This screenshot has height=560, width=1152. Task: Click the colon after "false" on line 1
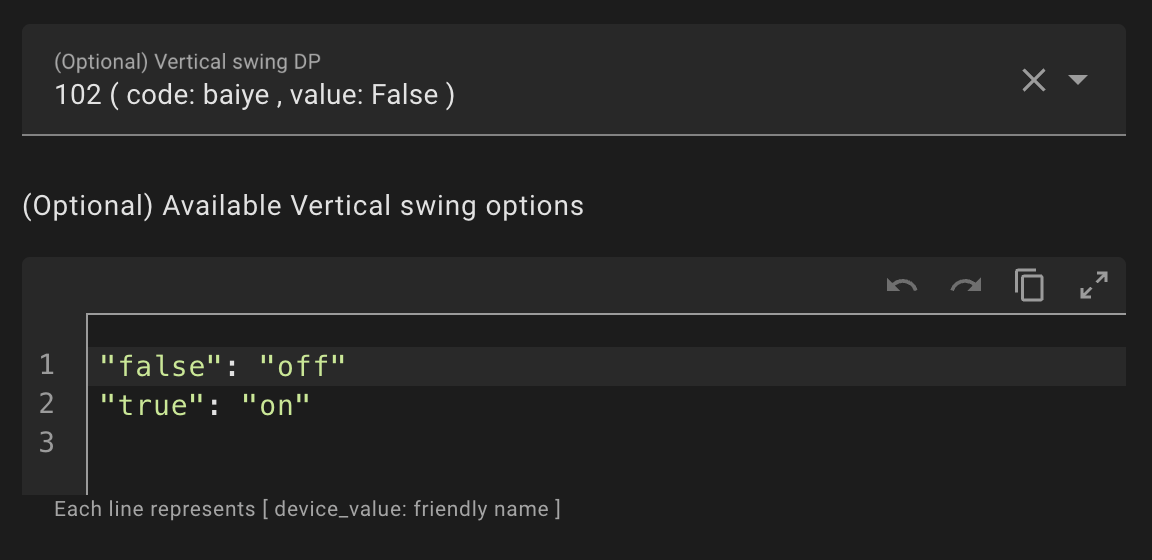pos(230,366)
